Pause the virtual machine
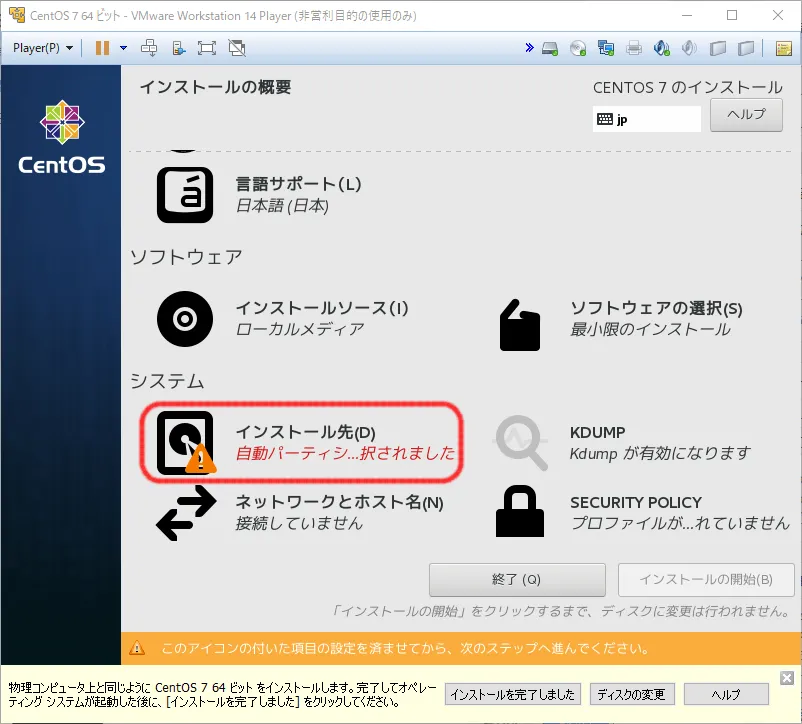 (x=102, y=48)
